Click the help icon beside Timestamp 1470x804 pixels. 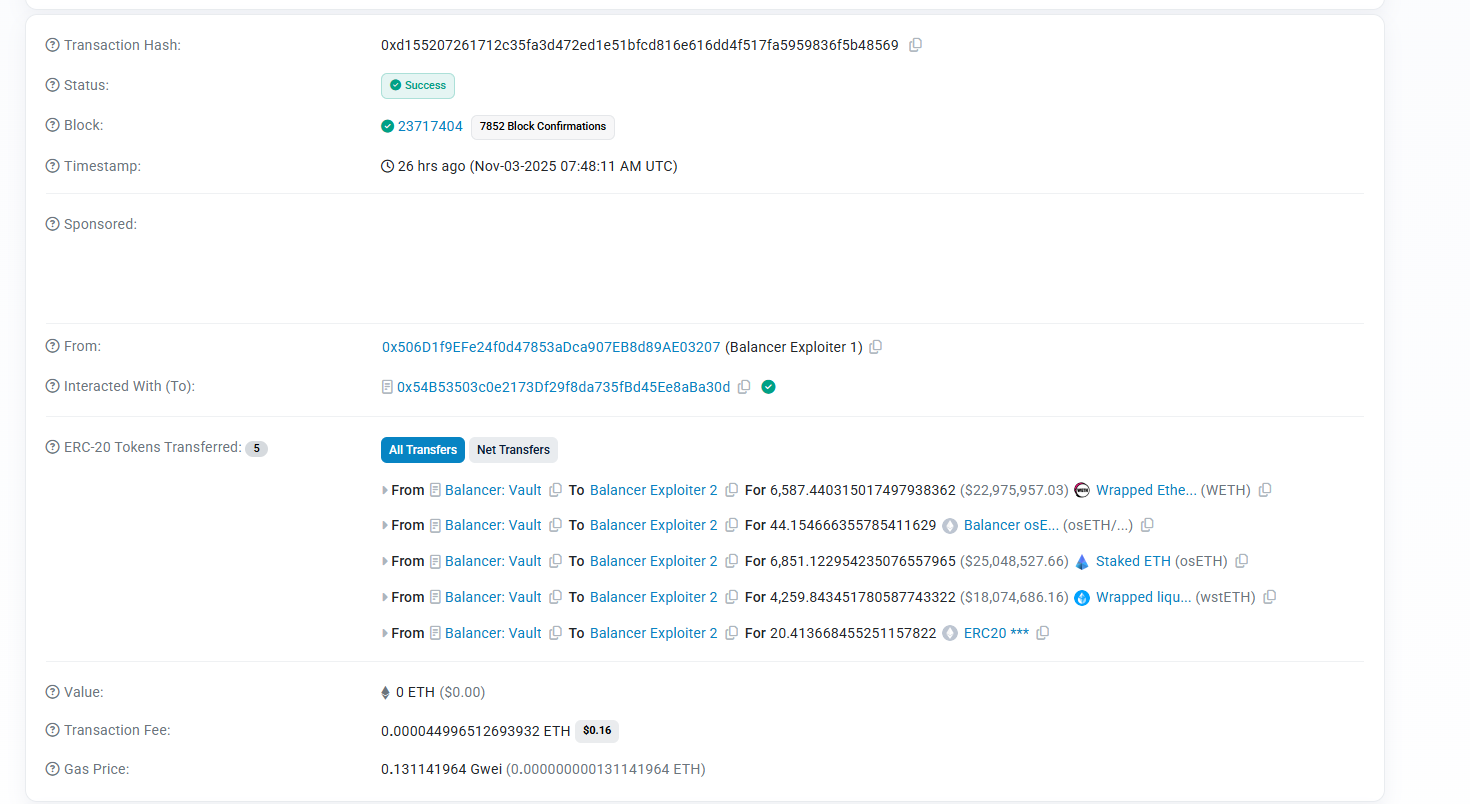click(x=53, y=166)
